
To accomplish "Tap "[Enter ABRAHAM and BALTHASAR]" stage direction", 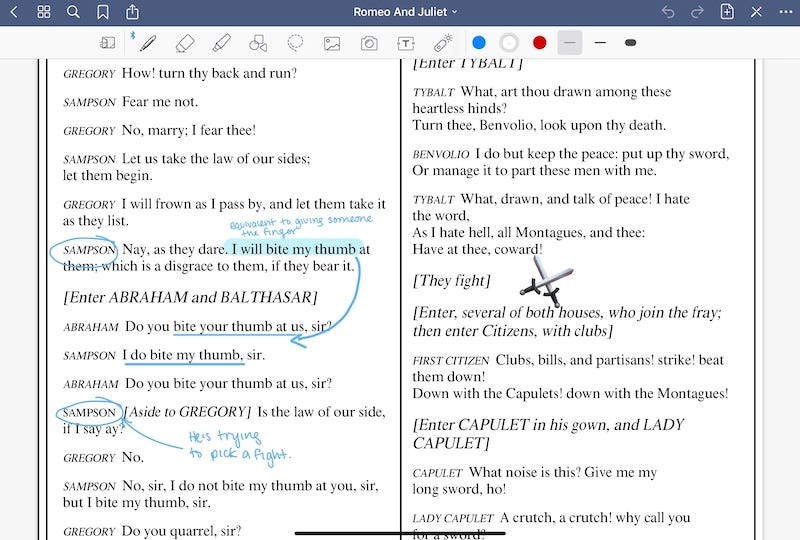I will click(190, 297).
